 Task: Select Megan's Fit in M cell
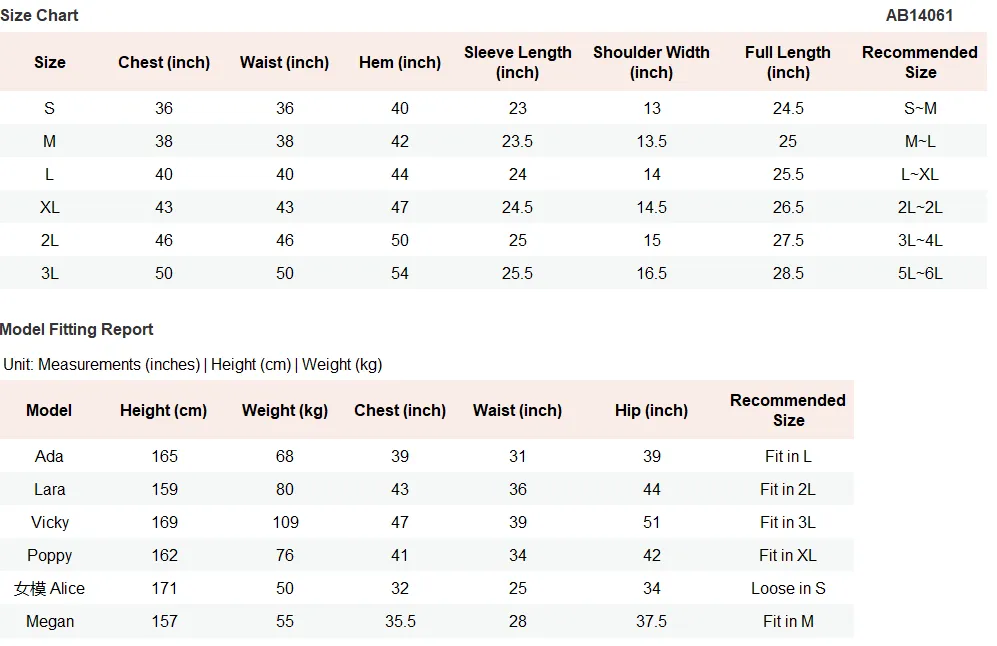788,622
